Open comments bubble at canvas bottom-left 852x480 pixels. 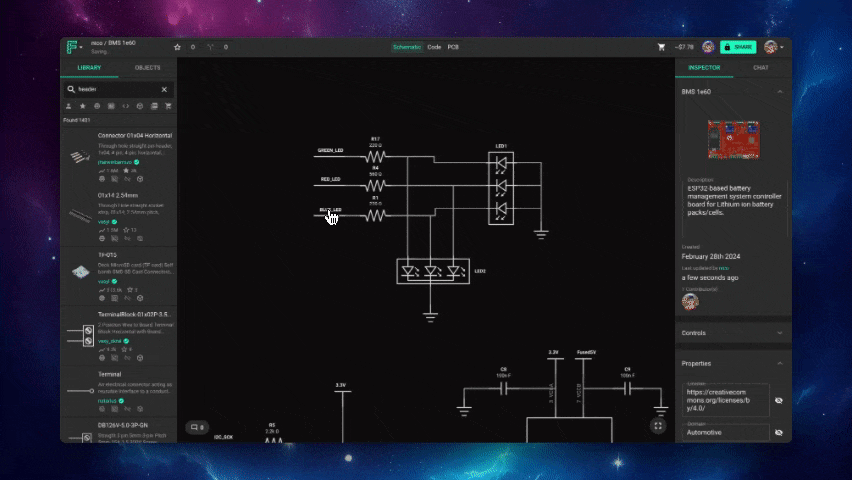pos(197,427)
